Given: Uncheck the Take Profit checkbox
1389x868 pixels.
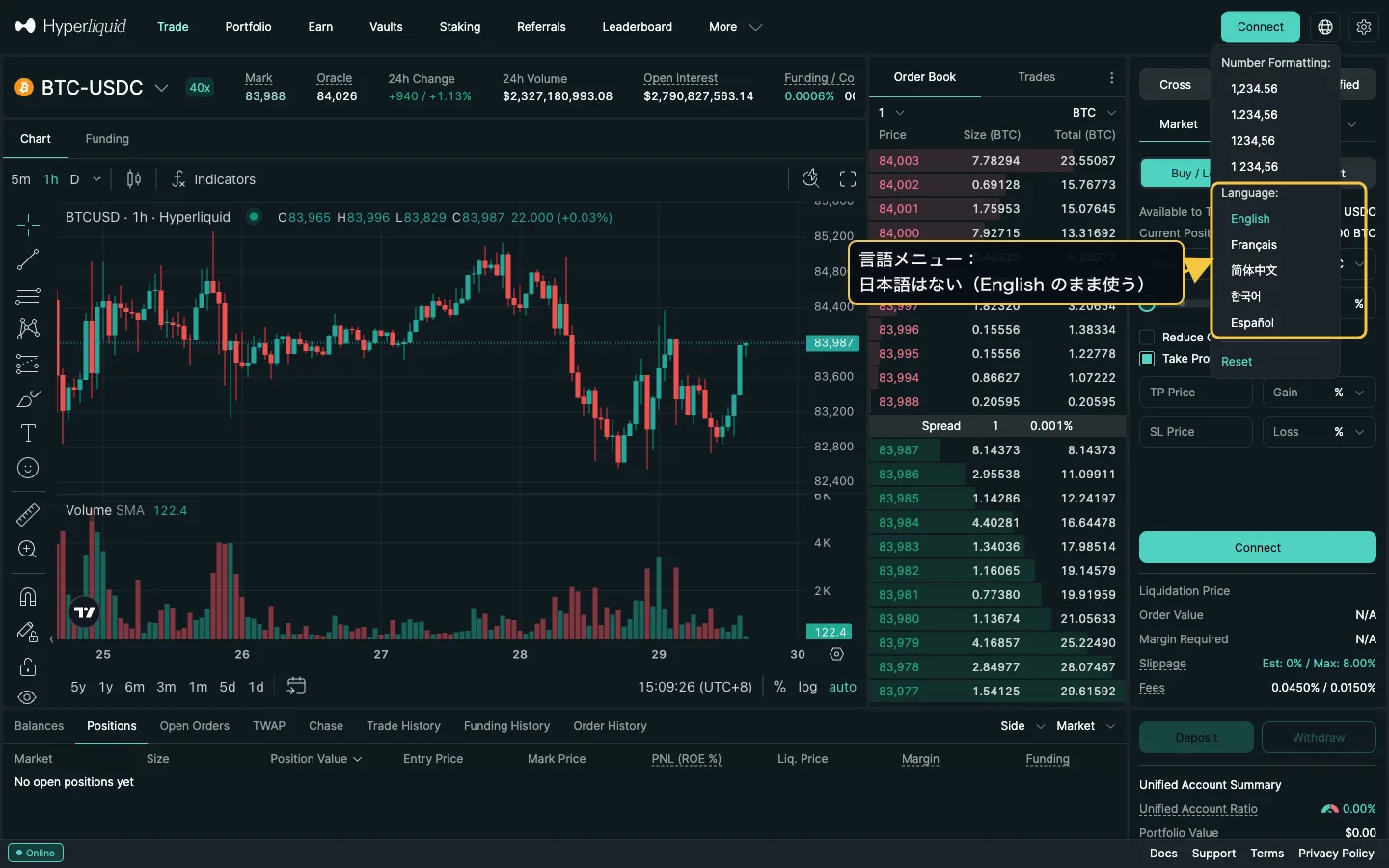Looking at the screenshot, I should 1147,359.
